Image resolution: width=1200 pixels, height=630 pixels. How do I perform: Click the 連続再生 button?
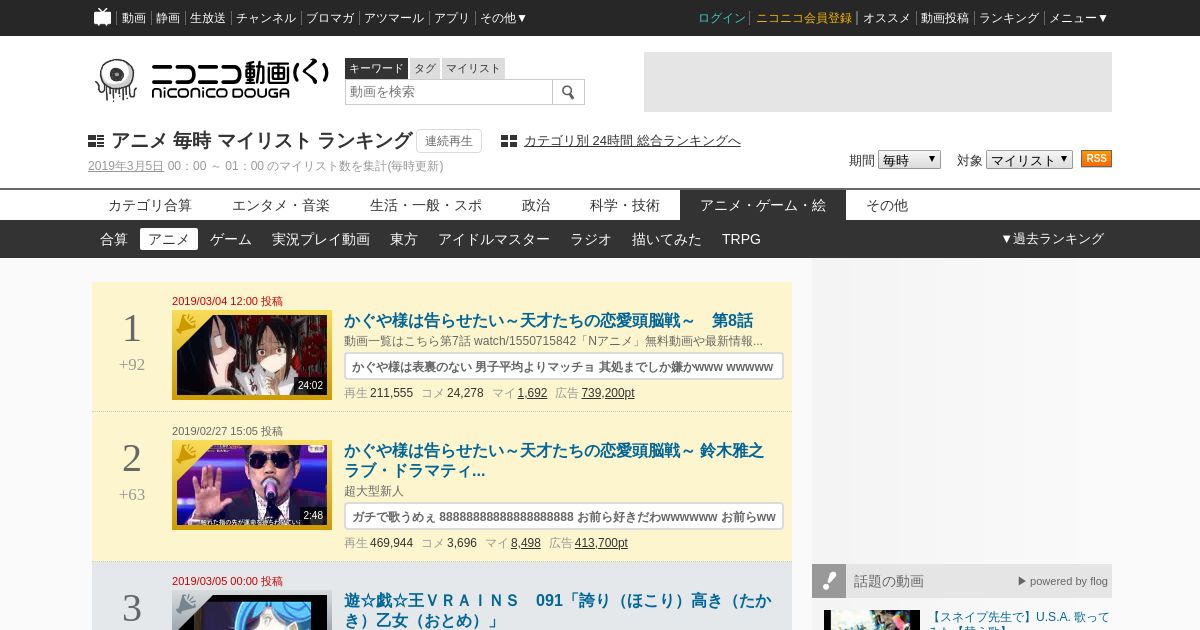pyautogui.click(x=449, y=141)
